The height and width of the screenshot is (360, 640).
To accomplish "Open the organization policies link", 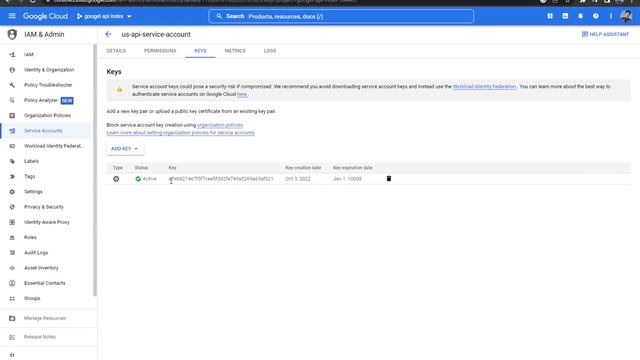I will coord(220,125).
